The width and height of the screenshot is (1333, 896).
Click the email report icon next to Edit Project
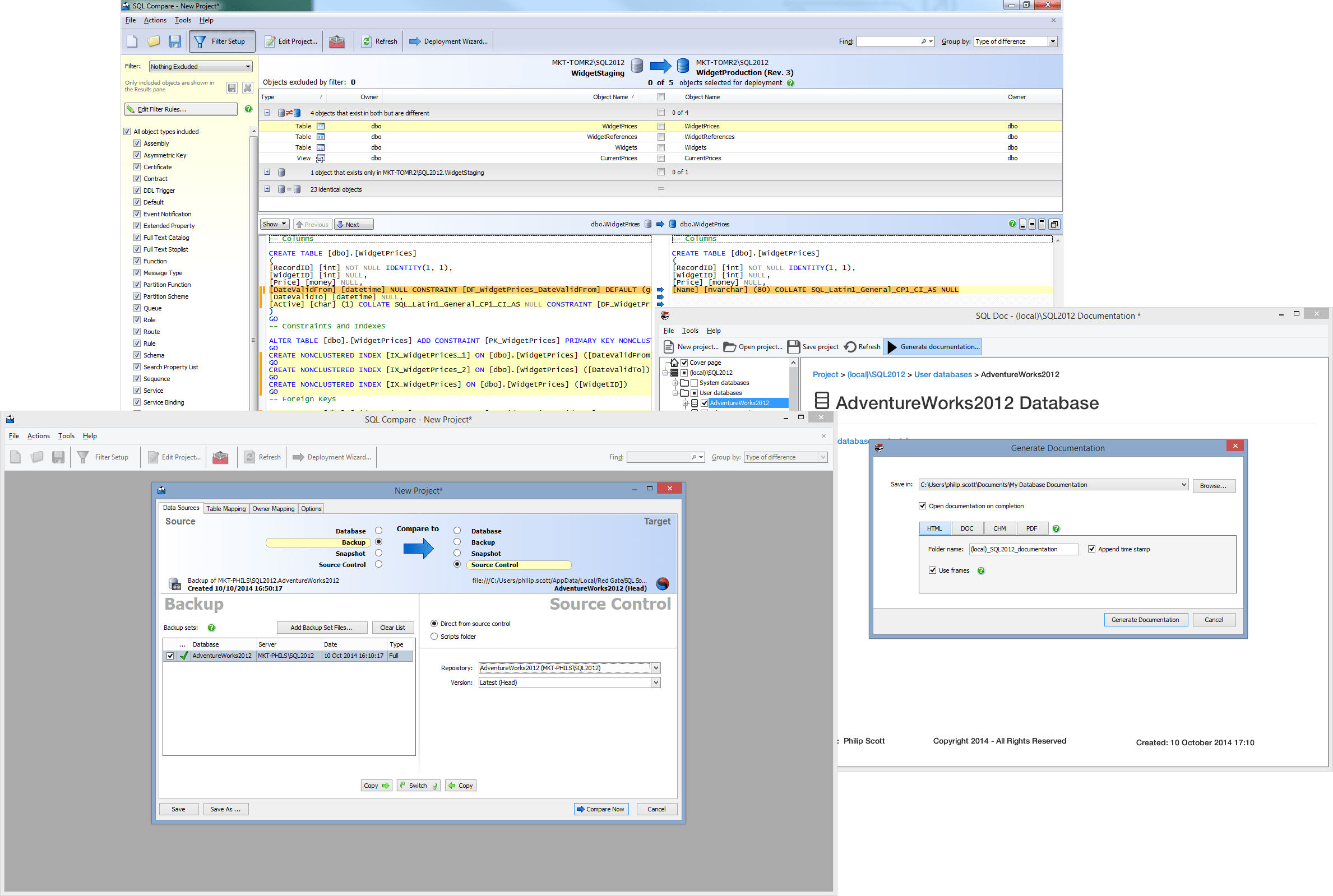tap(337, 41)
